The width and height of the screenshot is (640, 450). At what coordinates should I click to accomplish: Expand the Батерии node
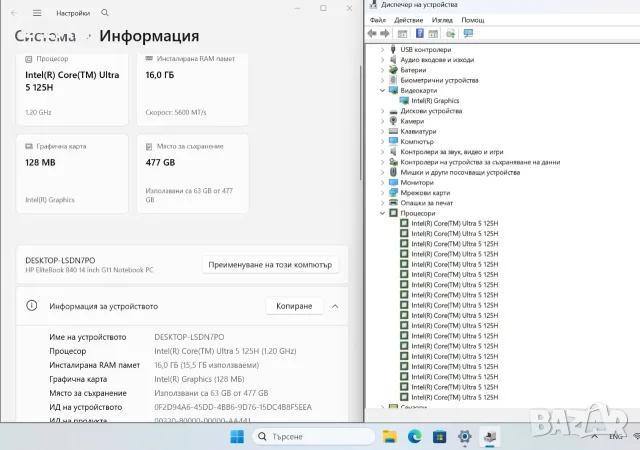pyautogui.click(x=382, y=70)
